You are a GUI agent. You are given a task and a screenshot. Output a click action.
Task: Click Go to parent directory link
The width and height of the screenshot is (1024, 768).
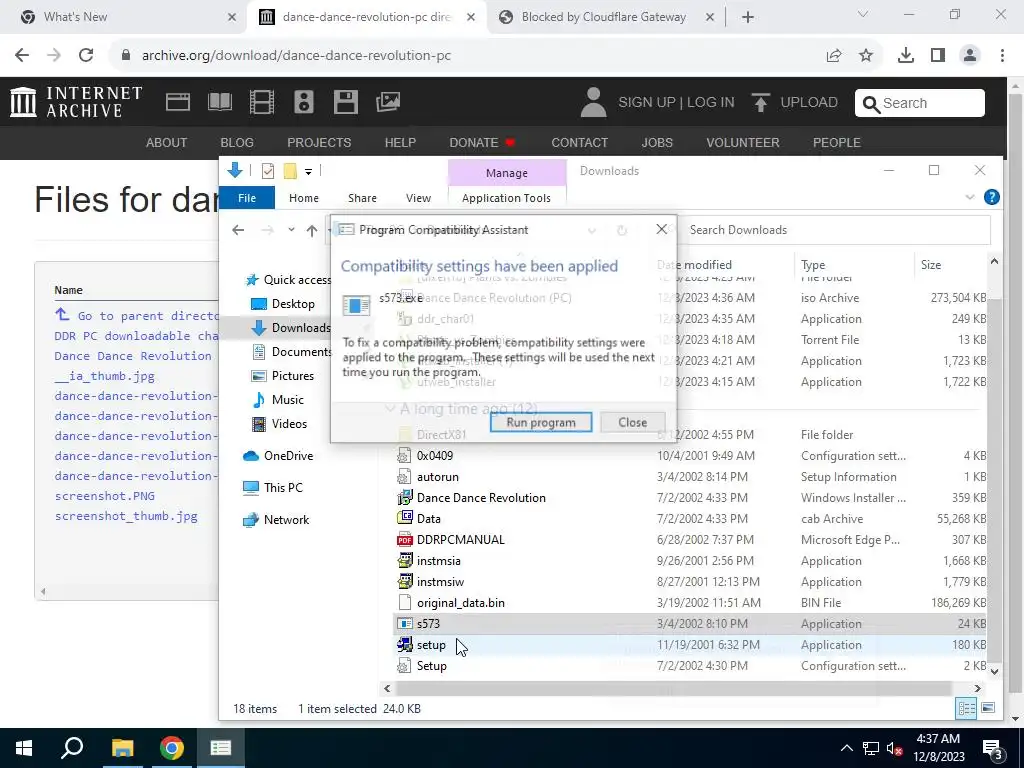click(x=137, y=315)
